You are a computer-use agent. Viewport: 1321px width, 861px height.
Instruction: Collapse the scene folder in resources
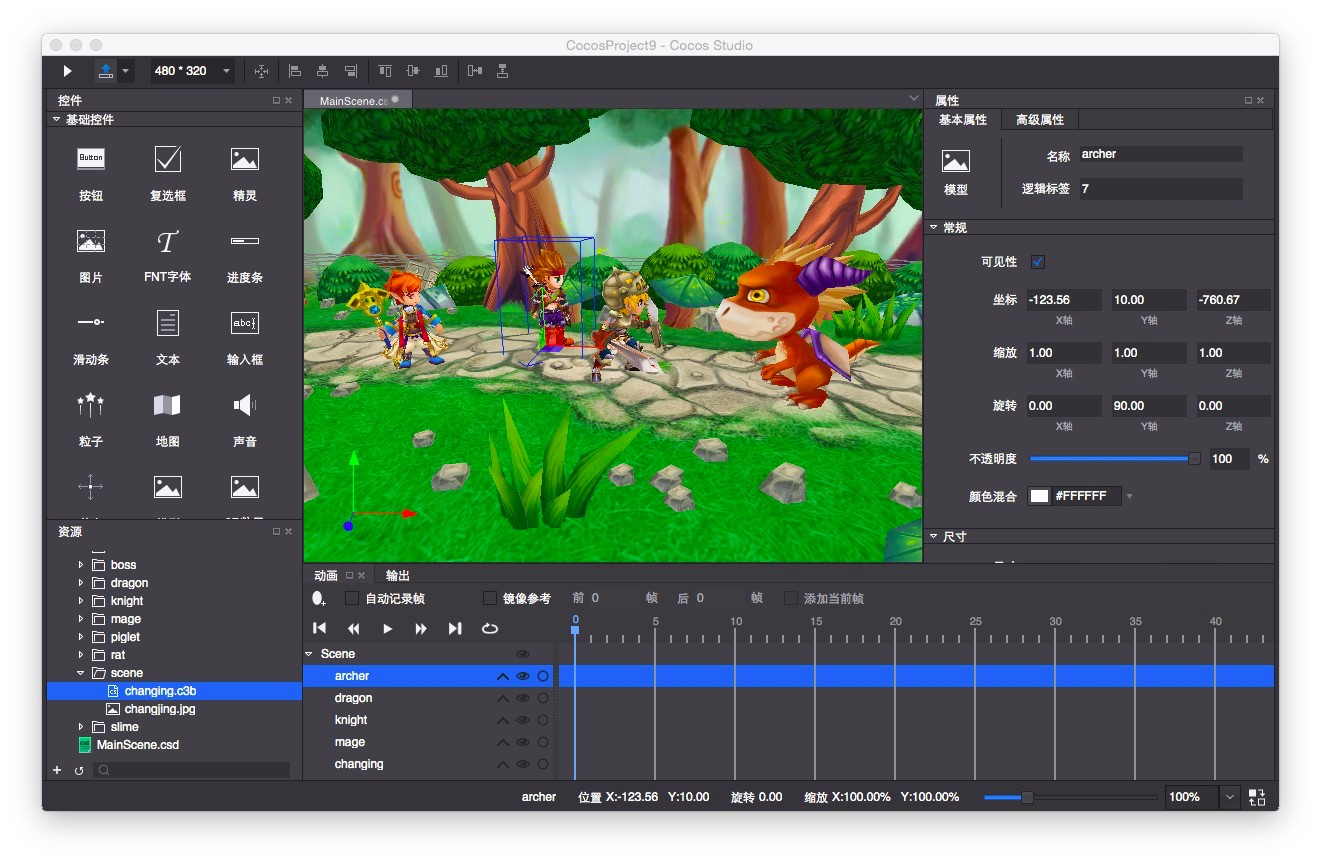click(81, 673)
